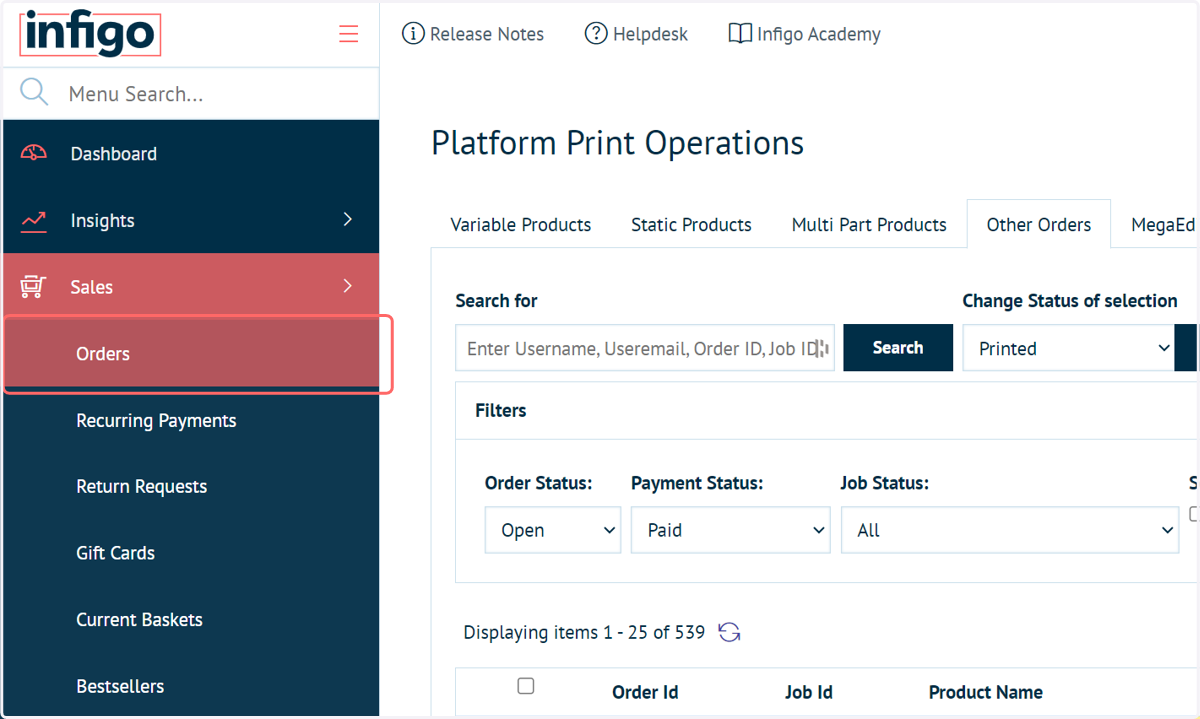Sort by Order Id column header

(x=645, y=692)
